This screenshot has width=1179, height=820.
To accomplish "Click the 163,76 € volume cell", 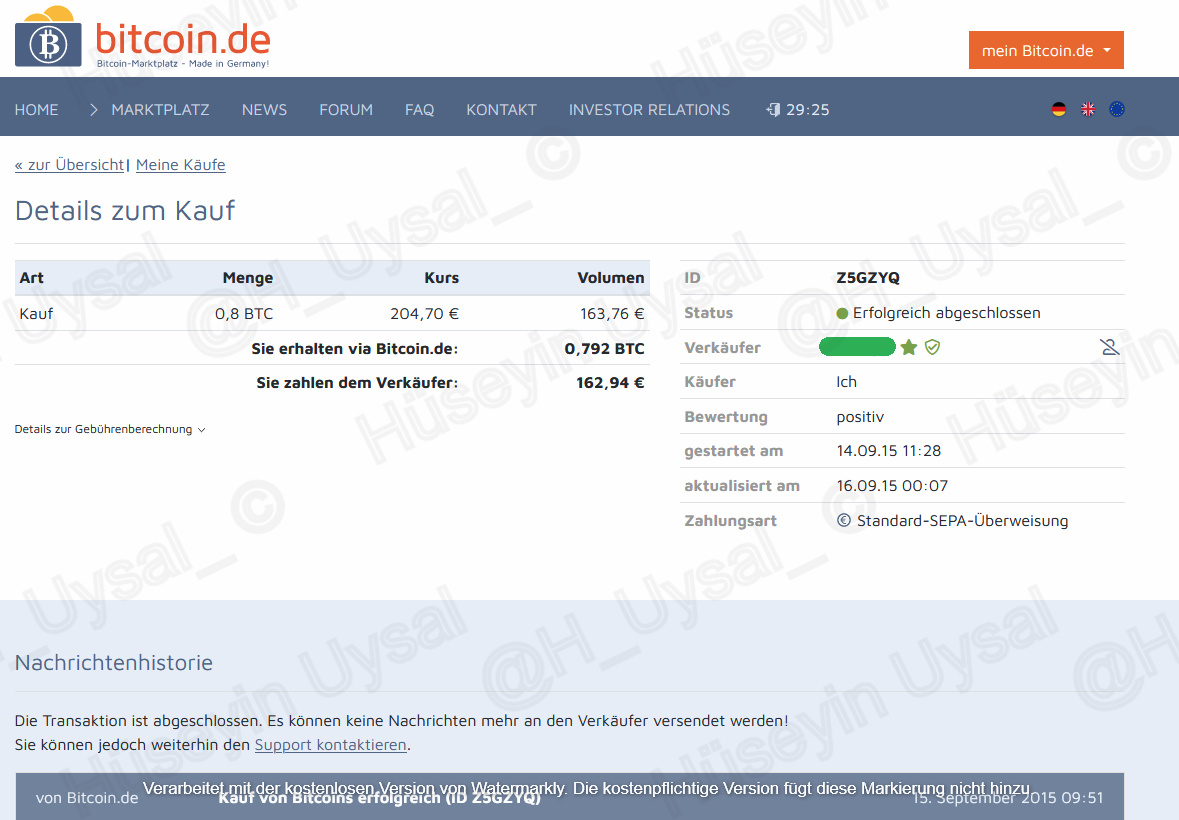I will [x=612, y=313].
